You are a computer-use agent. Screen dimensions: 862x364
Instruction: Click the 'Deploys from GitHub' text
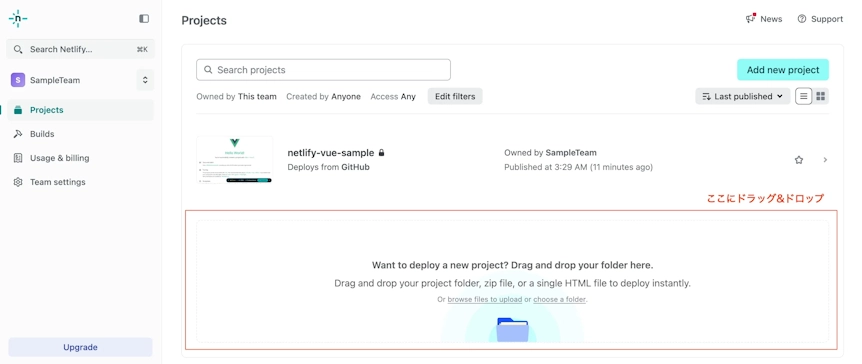(x=328, y=167)
